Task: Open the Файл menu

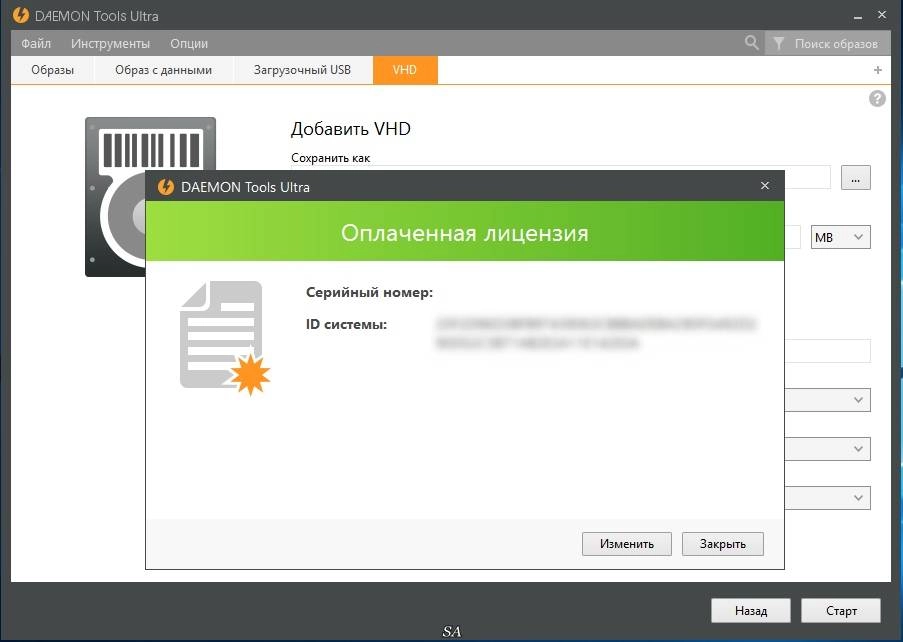Action: pyautogui.click(x=36, y=44)
